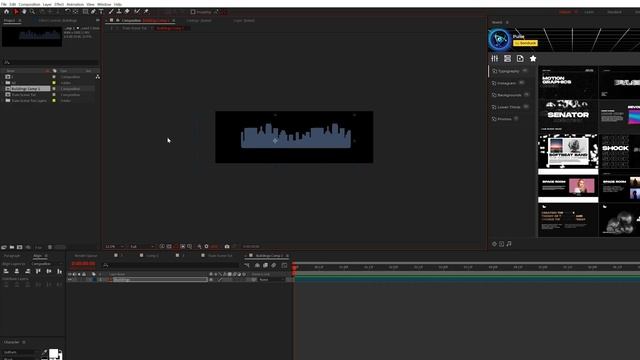640x360 pixels.
Task: Click Interpret Footage icon in Project panel
Action: pos(4,247)
